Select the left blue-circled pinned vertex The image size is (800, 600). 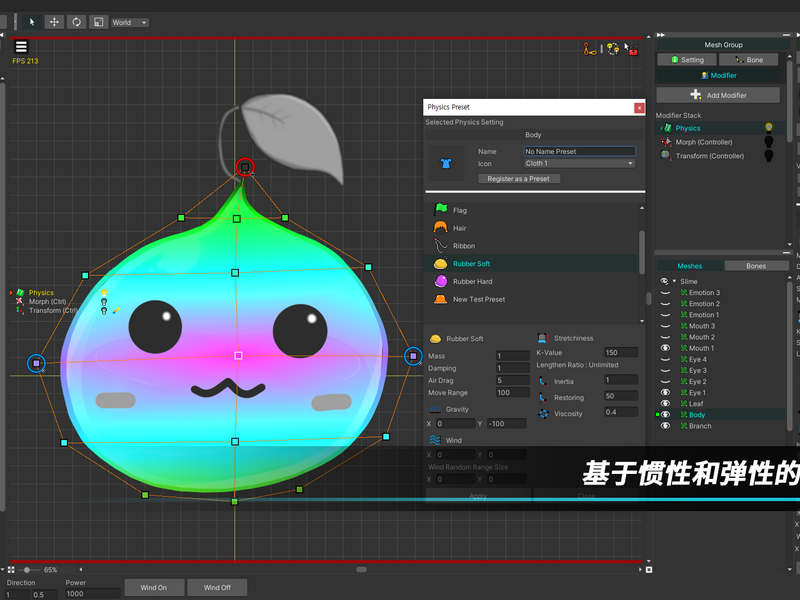36,363
